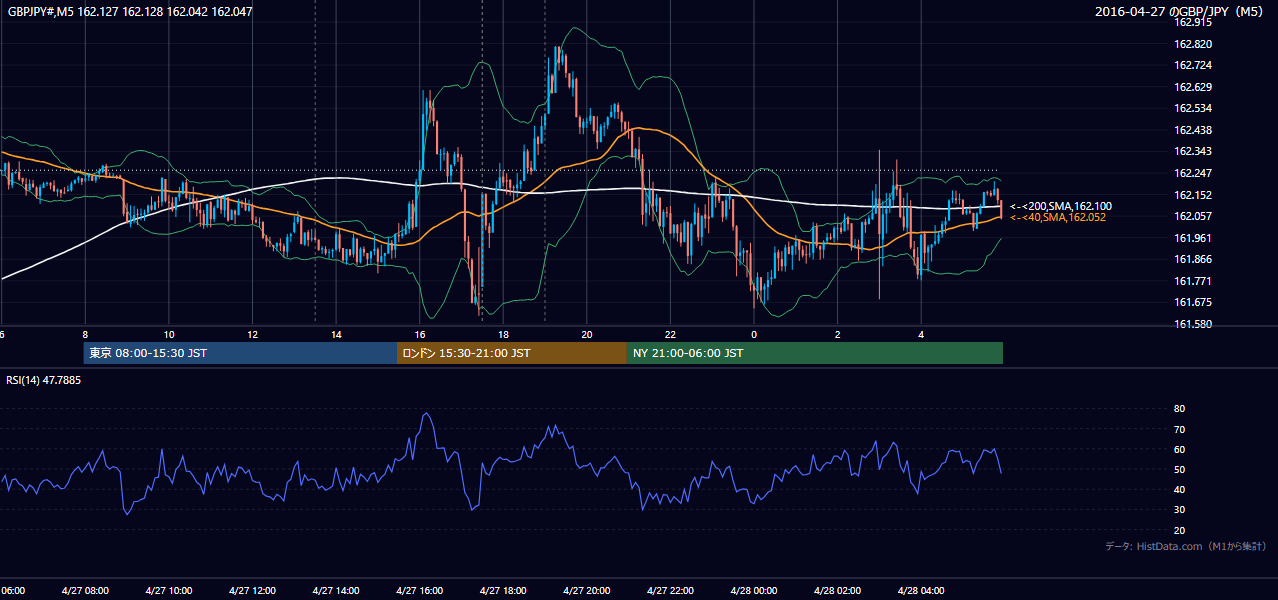
Task: Click price axis value 162.534
Action: click(1192, 108)
